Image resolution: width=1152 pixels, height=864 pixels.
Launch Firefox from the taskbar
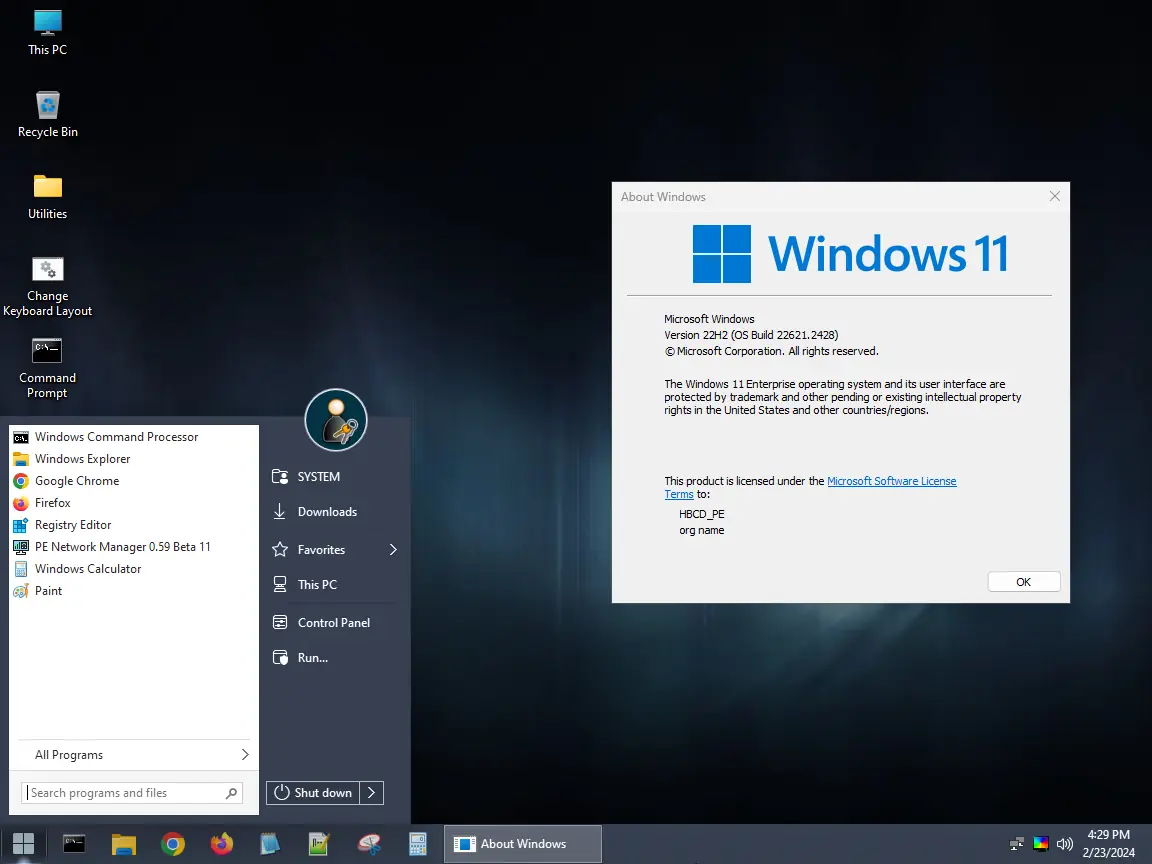[221, 843]
